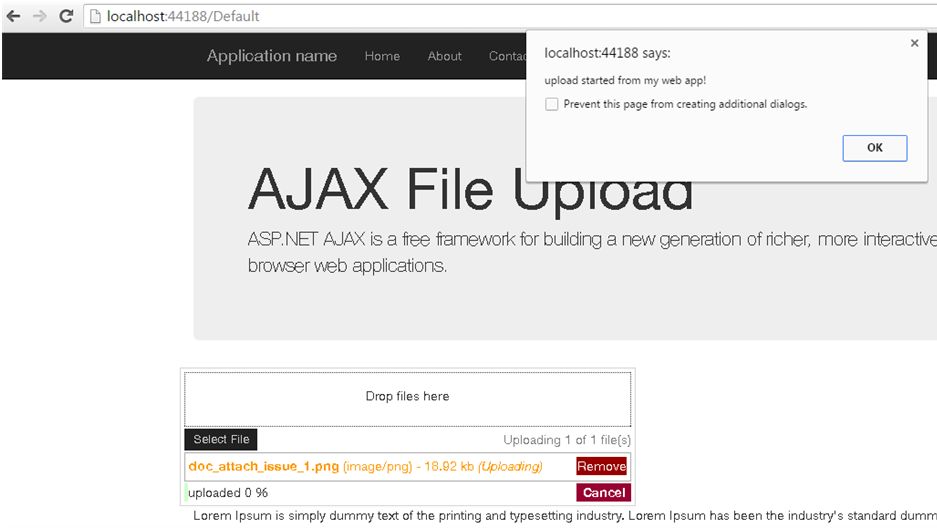Image resolution: width=937 pixels, height=530 pixels.
Task: Click the '(Uploading)' status text
Action: [x=510, y=467]
